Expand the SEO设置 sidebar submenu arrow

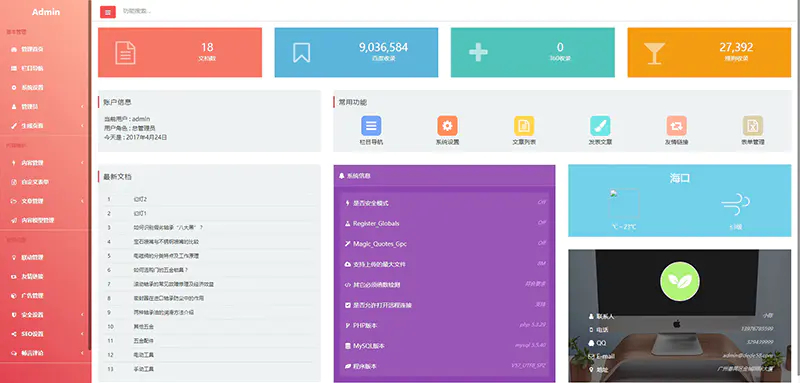[x=83, y=334]
